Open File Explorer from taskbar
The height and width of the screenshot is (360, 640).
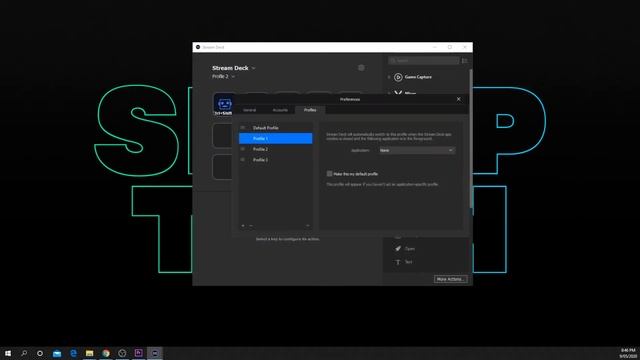click(x=89, y=353)
